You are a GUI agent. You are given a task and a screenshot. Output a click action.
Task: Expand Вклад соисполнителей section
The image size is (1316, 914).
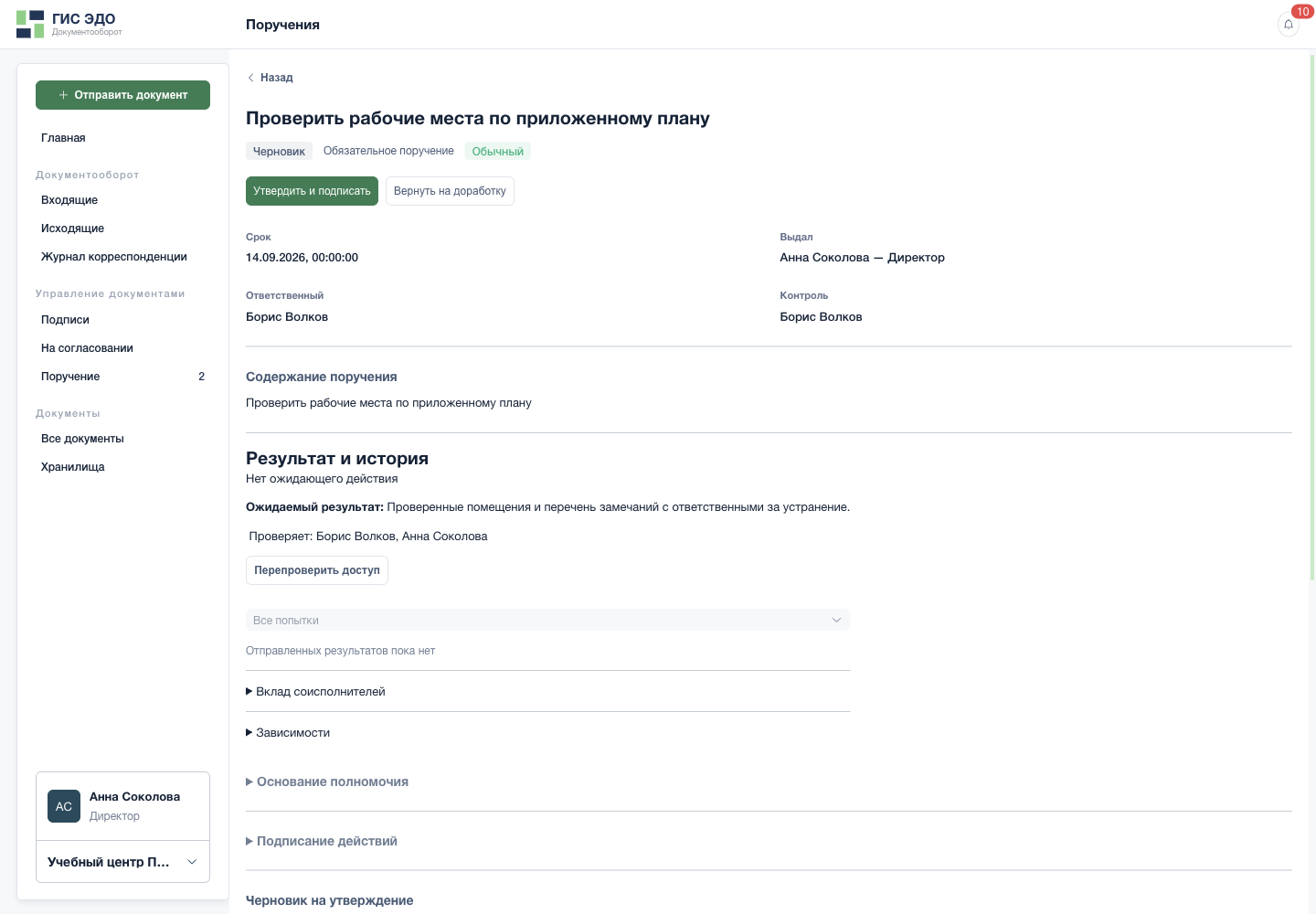[315, 692]
